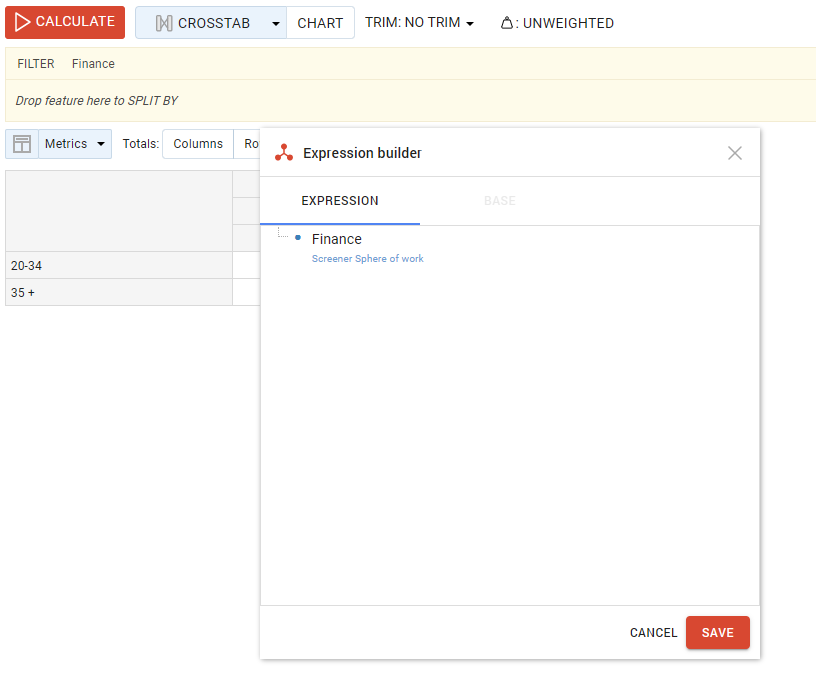This screenshot has width=816, height=696.
Task: Switch to the BASE tab
Action: pos(500,201)
